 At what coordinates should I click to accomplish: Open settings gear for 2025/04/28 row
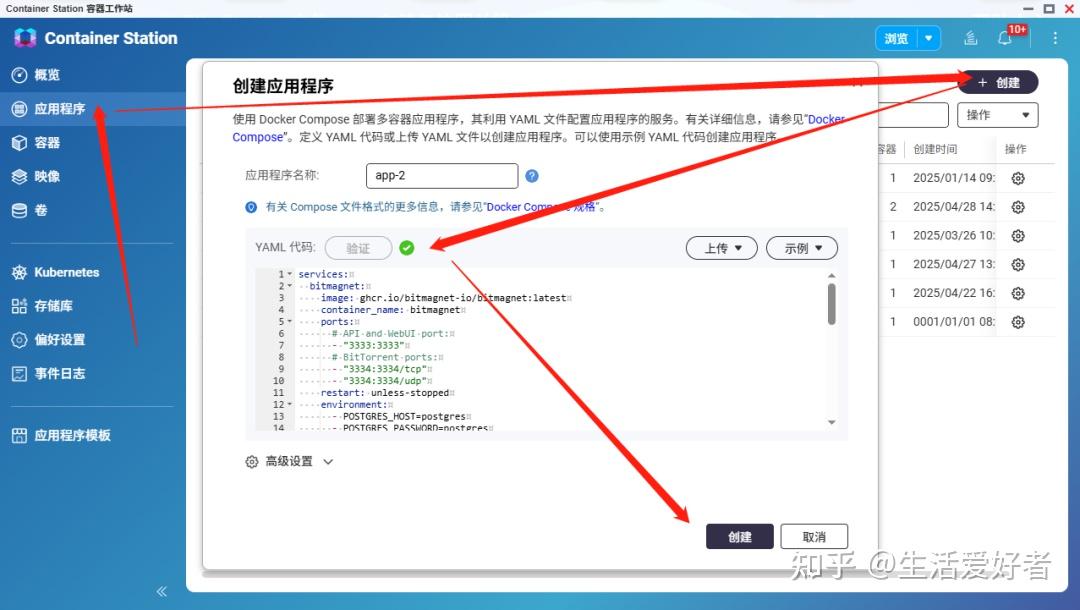pos(1018,207)
